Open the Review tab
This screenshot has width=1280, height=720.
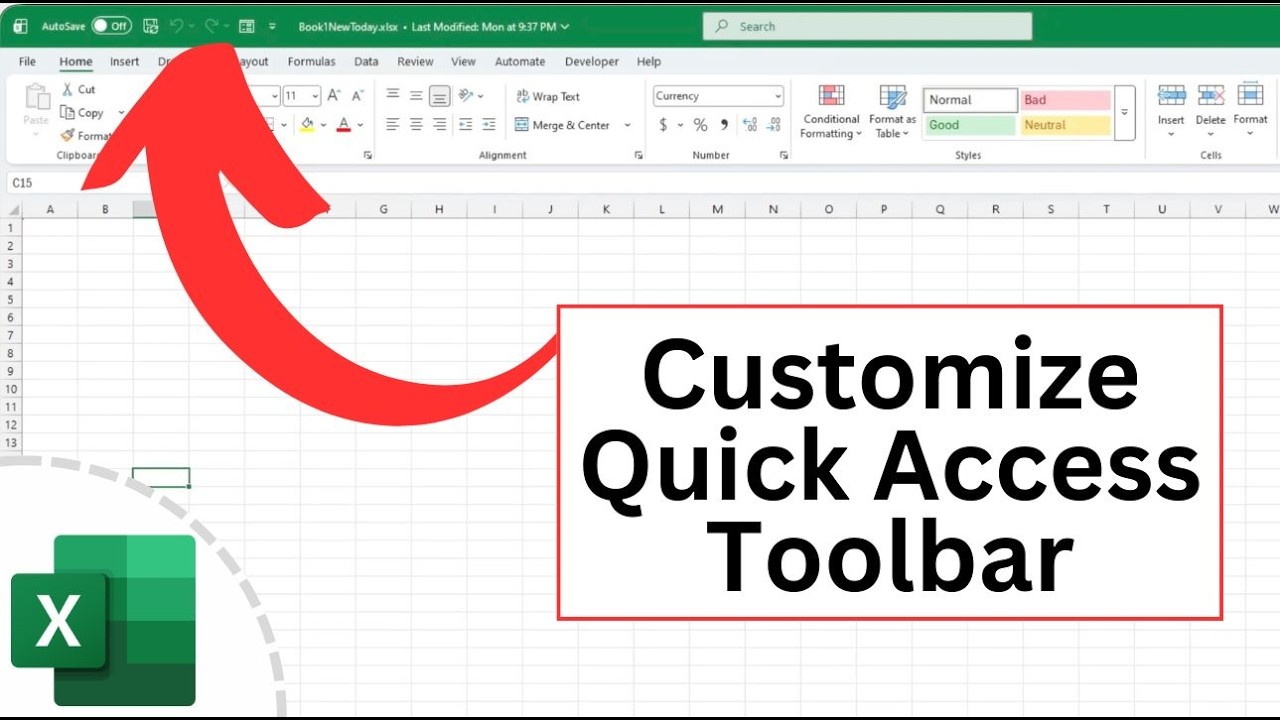pyautogui.click(x=415, y=62)
